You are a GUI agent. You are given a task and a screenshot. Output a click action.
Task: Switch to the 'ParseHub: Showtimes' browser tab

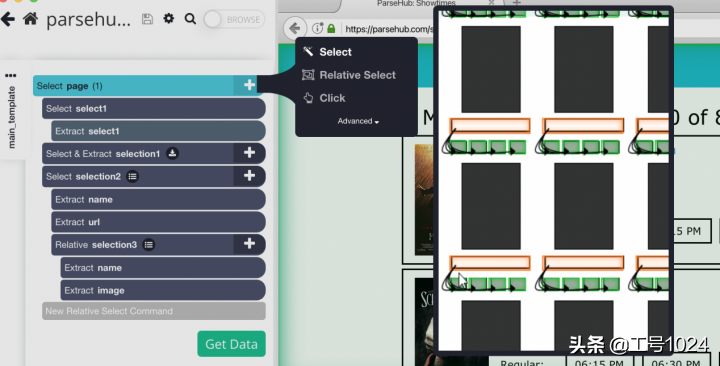pos(416,4)
